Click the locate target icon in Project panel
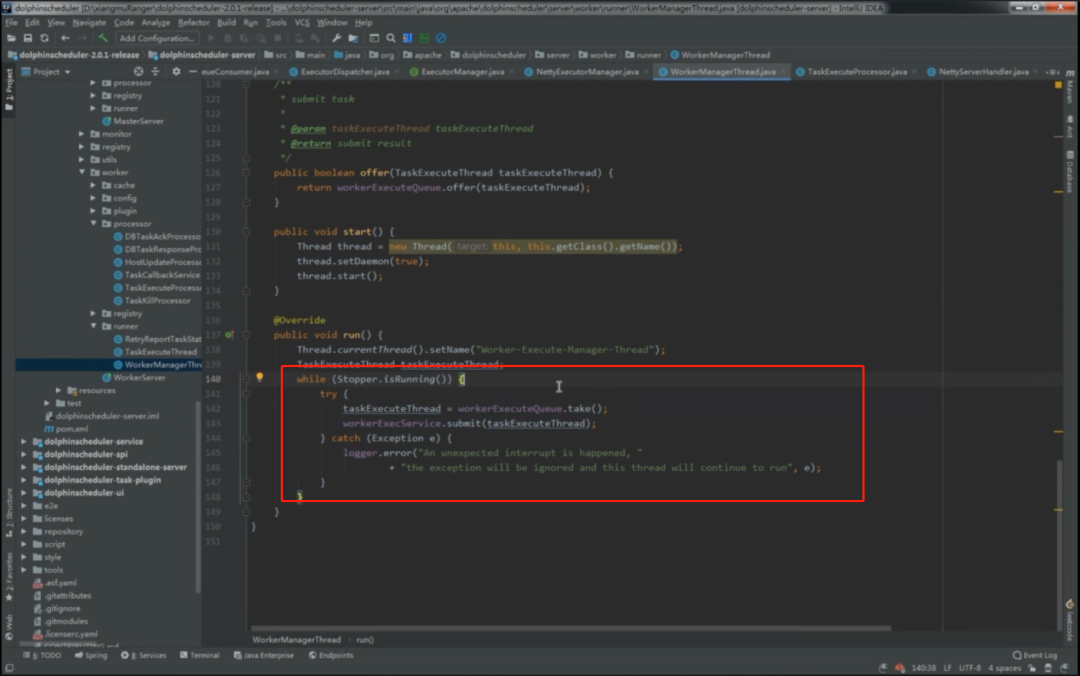This screenshot has width=1080, height=676. click(x=138, y=72)
